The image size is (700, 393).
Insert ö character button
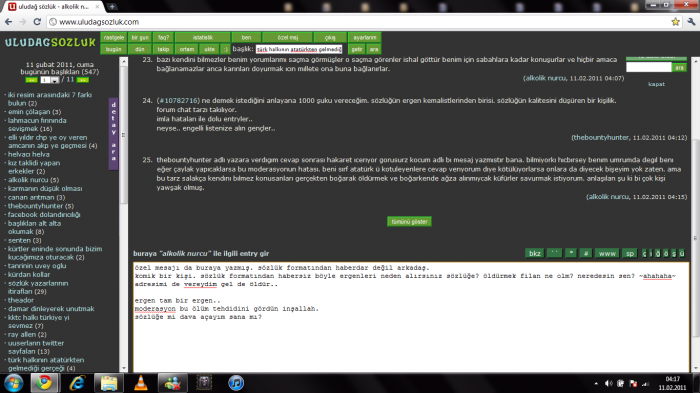[666, 253]
